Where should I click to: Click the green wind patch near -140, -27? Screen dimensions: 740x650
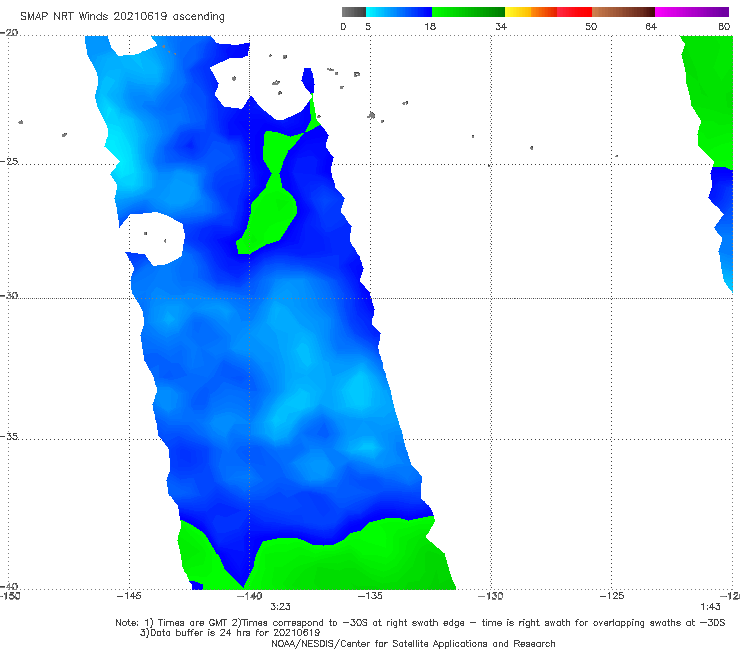[x=271, y=215]
